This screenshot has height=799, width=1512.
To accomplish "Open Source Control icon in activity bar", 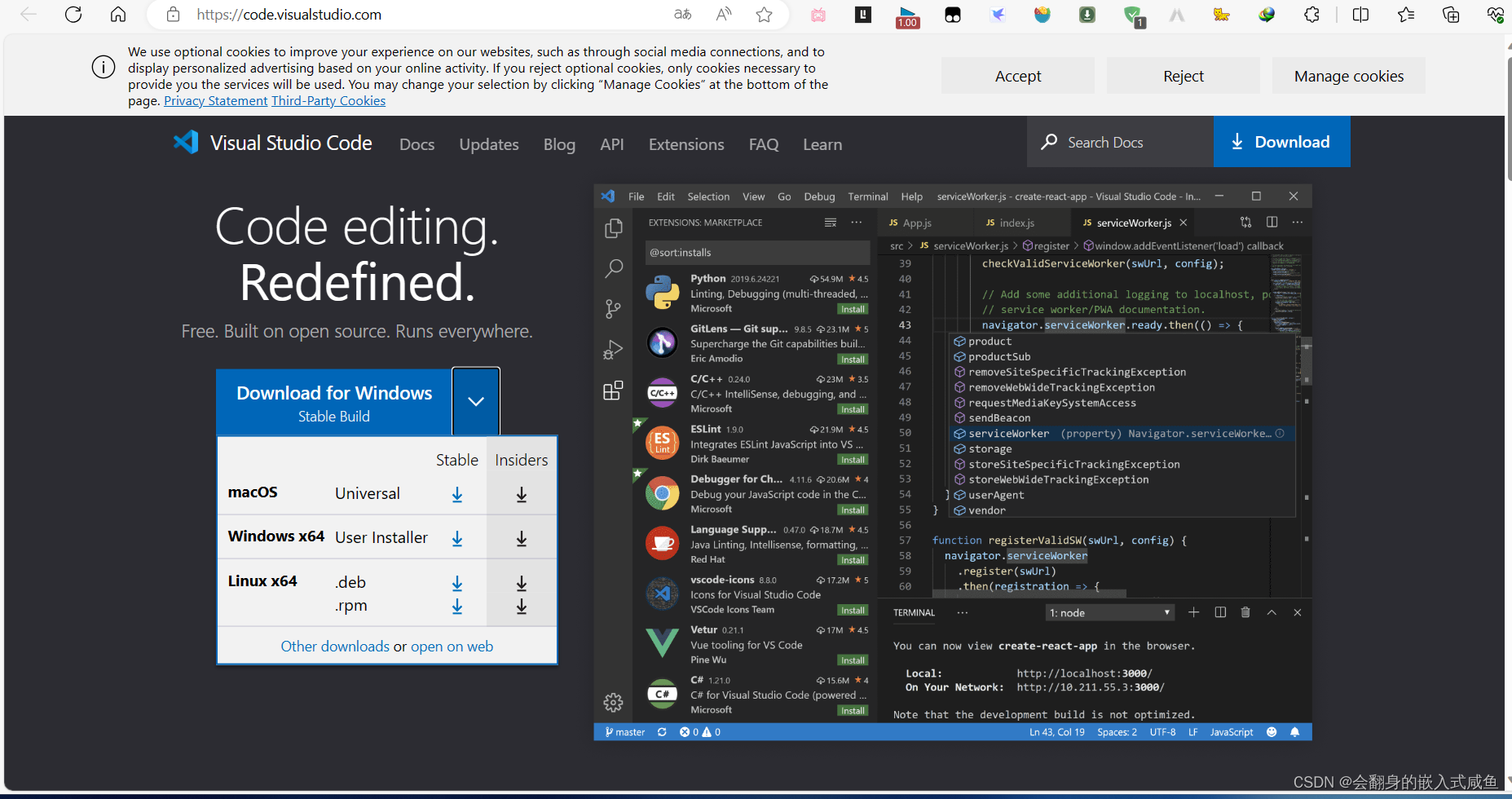I will 613,309.
